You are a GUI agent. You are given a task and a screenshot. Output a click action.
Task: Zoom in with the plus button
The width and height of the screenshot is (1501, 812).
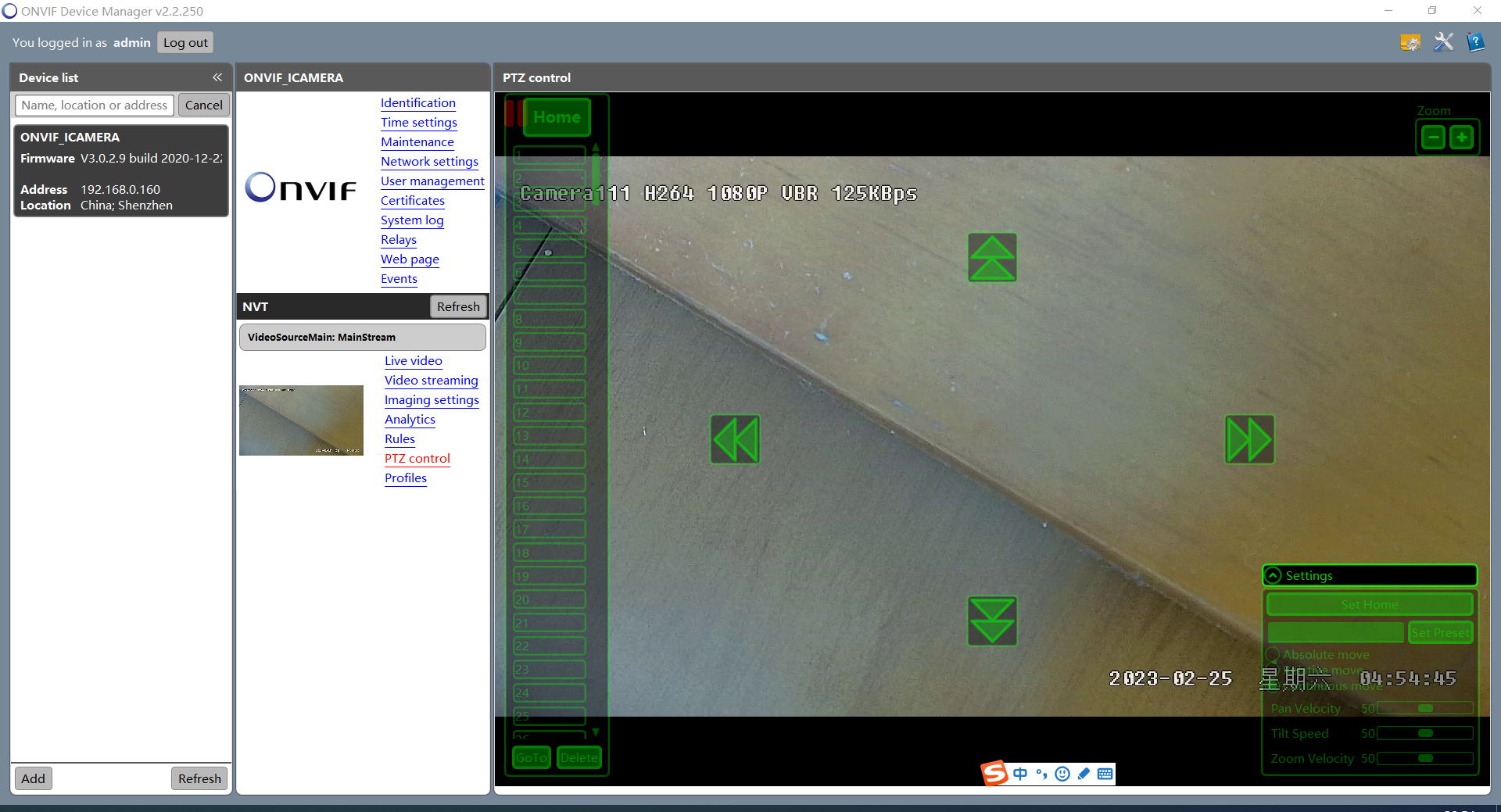point(1461,138)
